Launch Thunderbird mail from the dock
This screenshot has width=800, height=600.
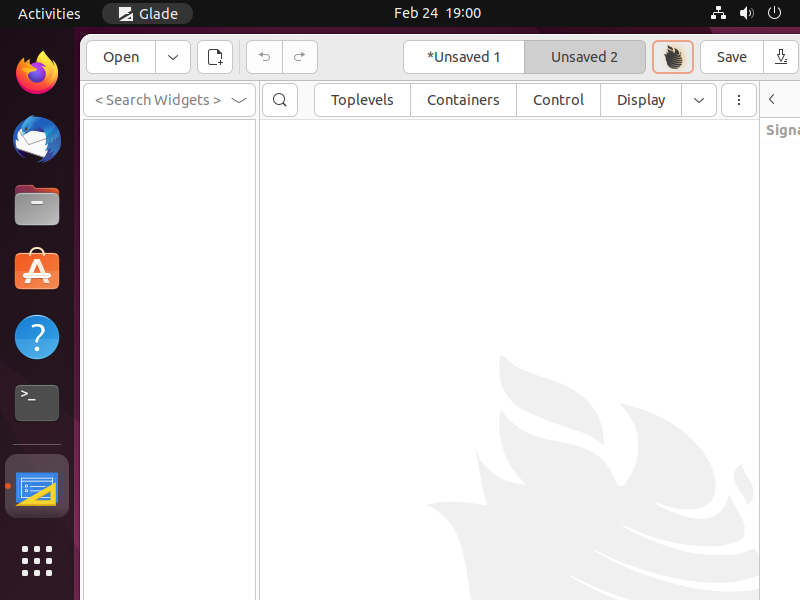(37, 139)
